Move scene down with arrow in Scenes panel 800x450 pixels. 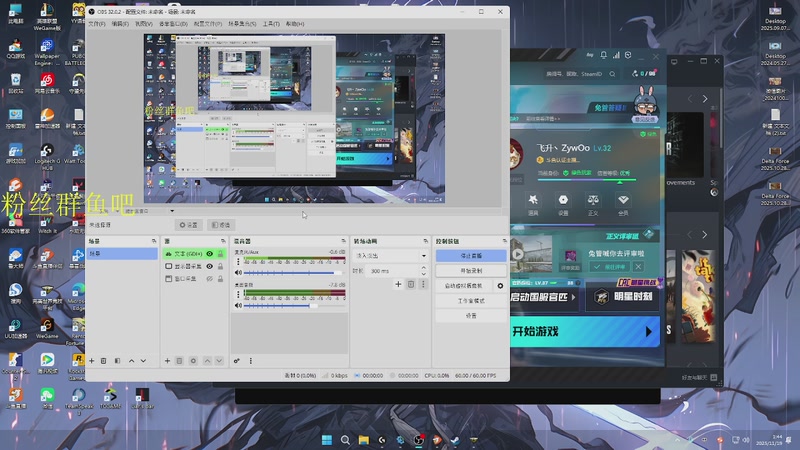coord(143,361)
